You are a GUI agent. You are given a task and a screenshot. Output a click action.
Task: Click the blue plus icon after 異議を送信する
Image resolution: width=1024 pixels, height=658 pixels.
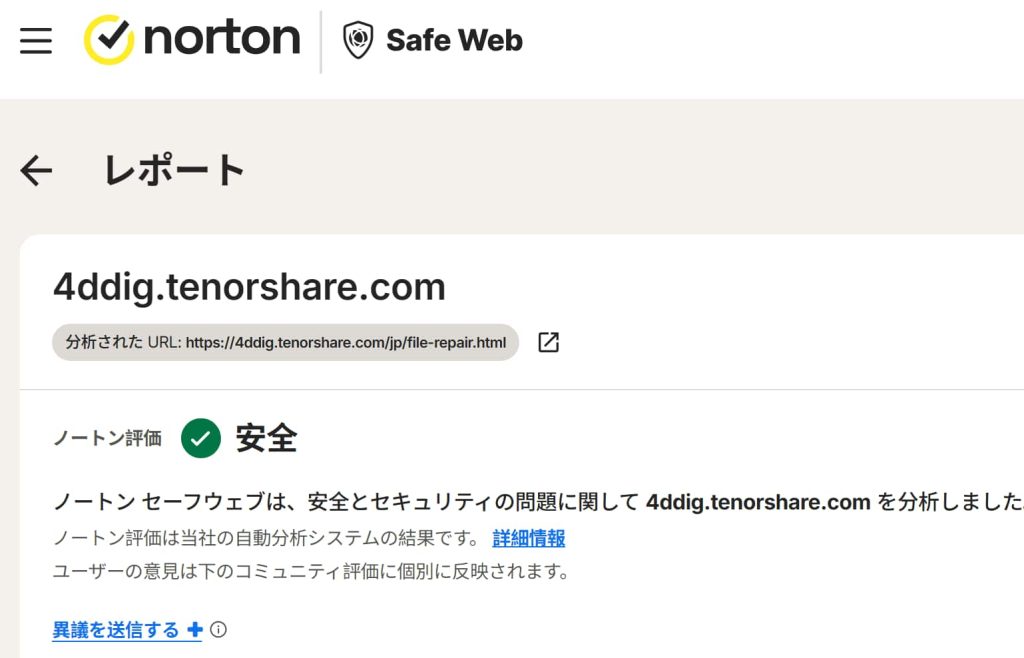point(194,629)
